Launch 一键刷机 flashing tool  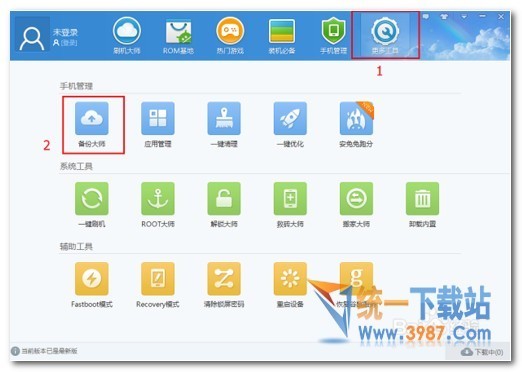pyautogui.click(x=92, y=205)
